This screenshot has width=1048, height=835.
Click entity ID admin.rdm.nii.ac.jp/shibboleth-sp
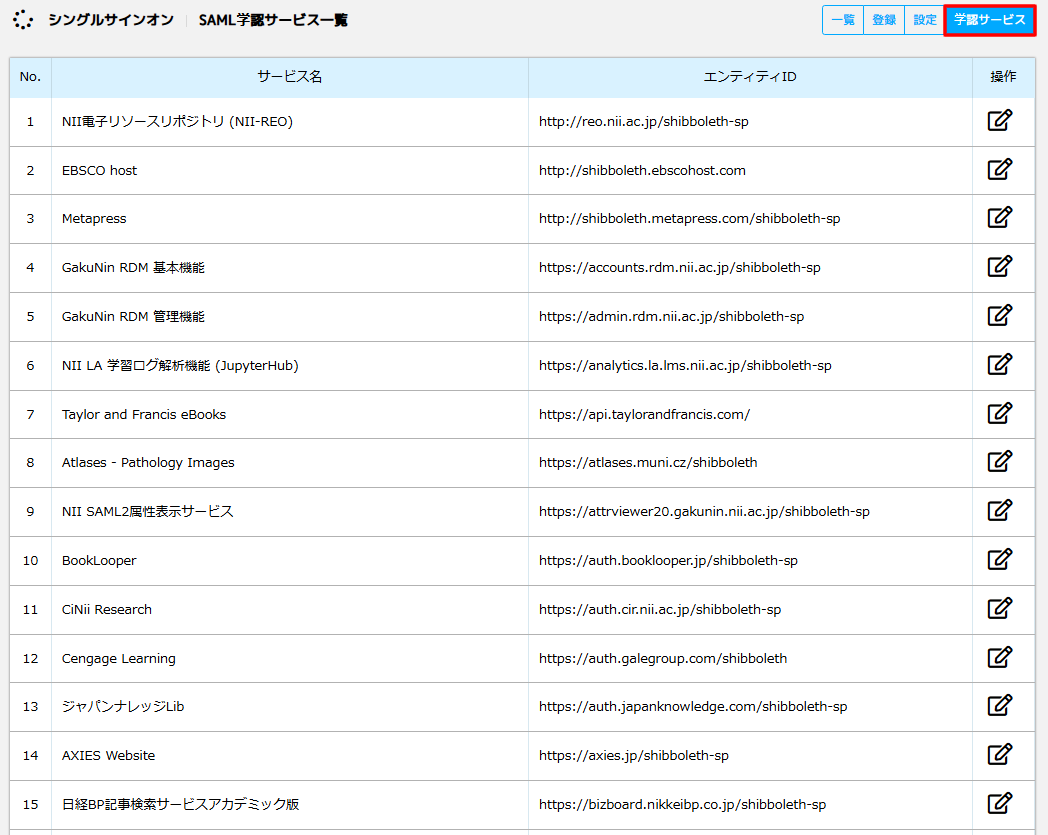tap(671, 316)
